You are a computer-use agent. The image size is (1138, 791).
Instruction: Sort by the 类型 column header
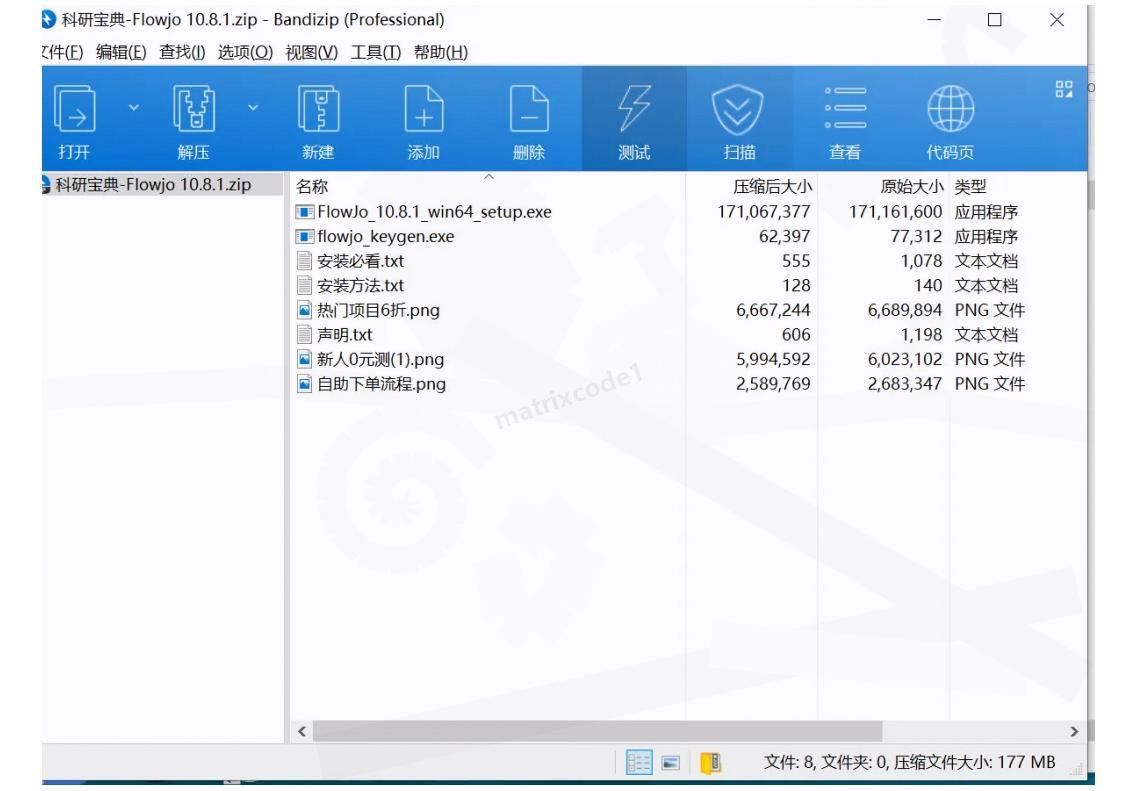(x=970, y=187)
